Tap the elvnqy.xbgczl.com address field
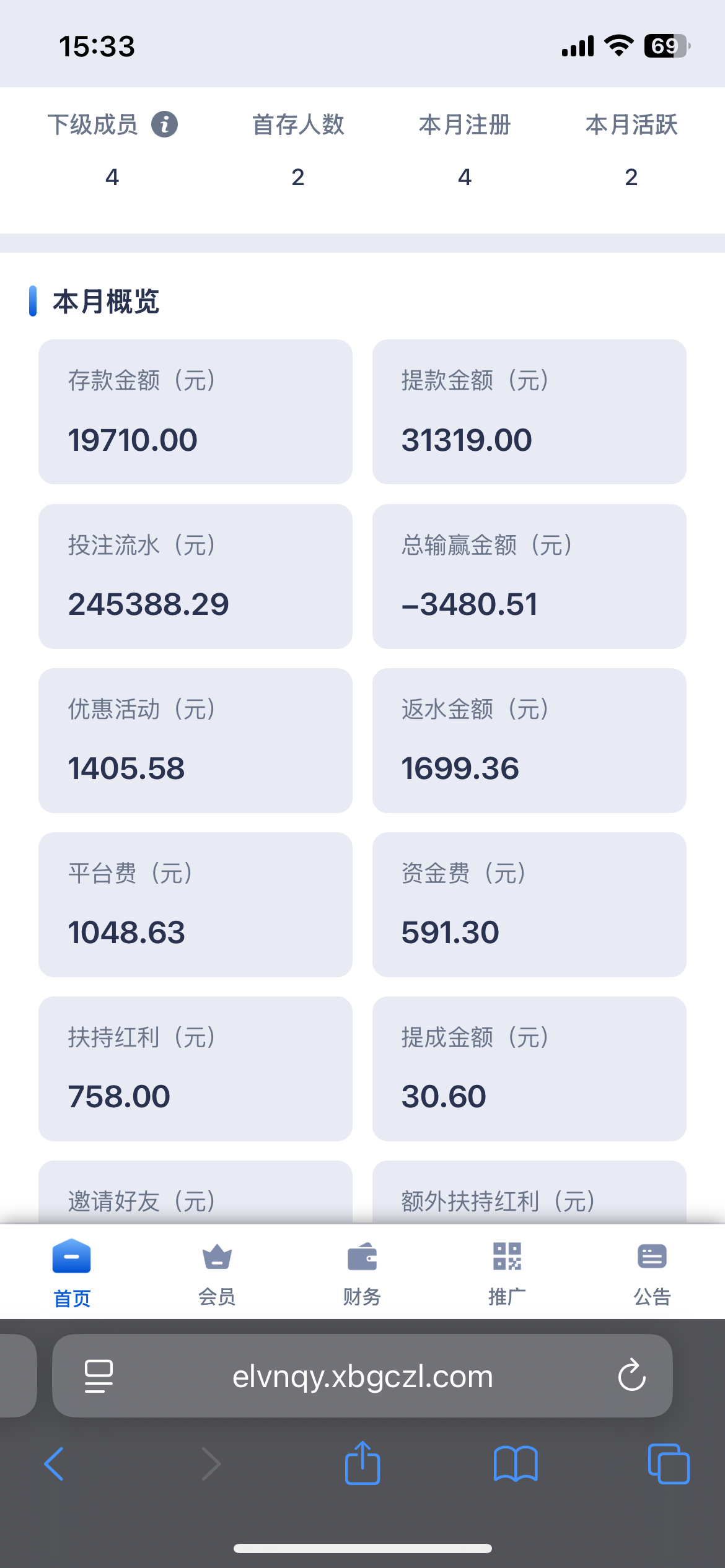 (x=362, y=1376)
